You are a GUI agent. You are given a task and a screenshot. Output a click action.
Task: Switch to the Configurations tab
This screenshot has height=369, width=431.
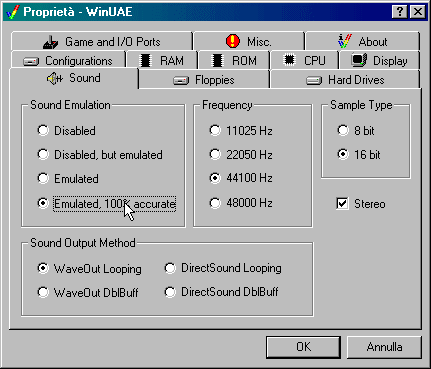point(68,60)
